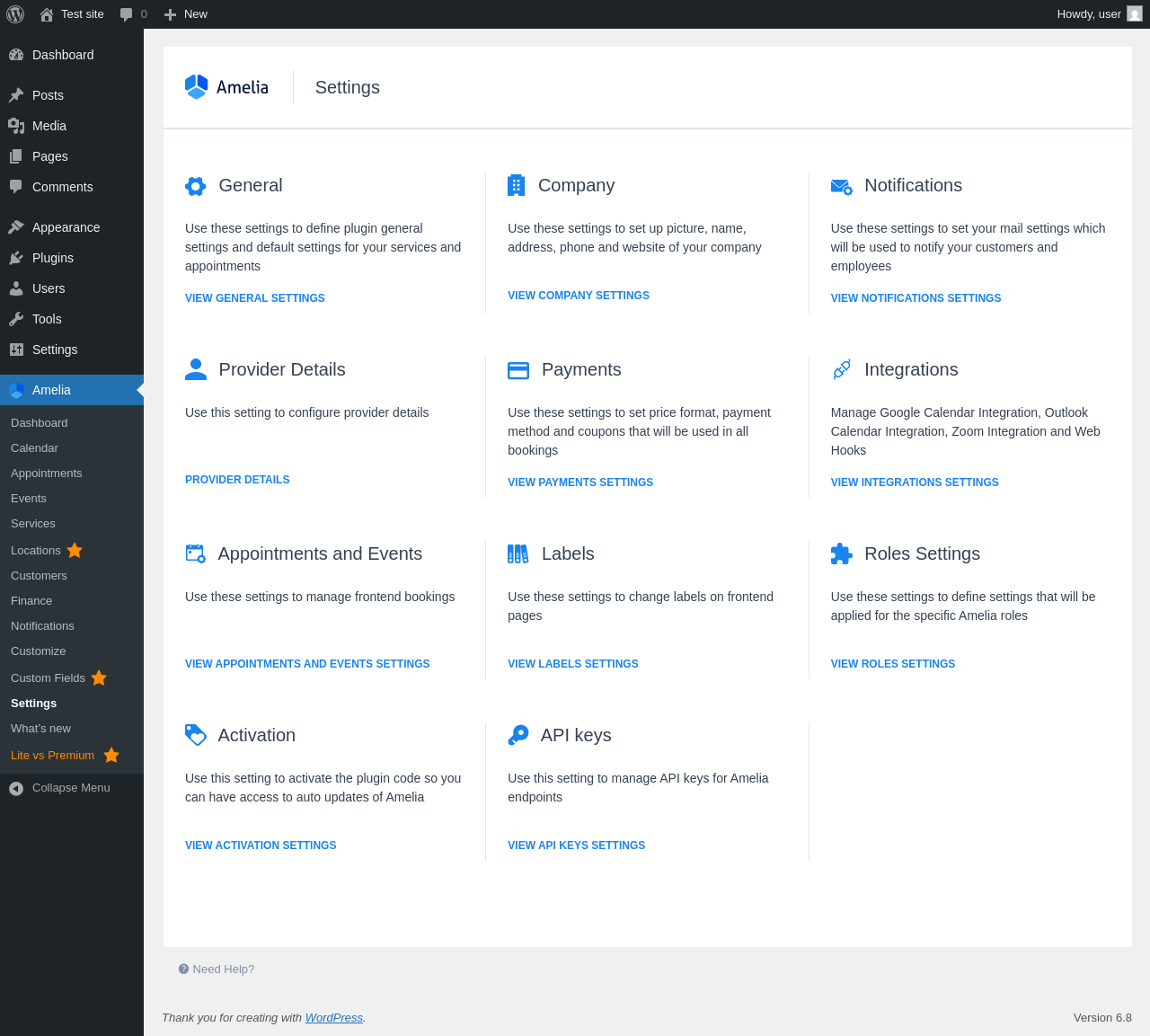Open View Integrations Settings link
The width and height of the screenshot is (1150, 1036).
915,483
